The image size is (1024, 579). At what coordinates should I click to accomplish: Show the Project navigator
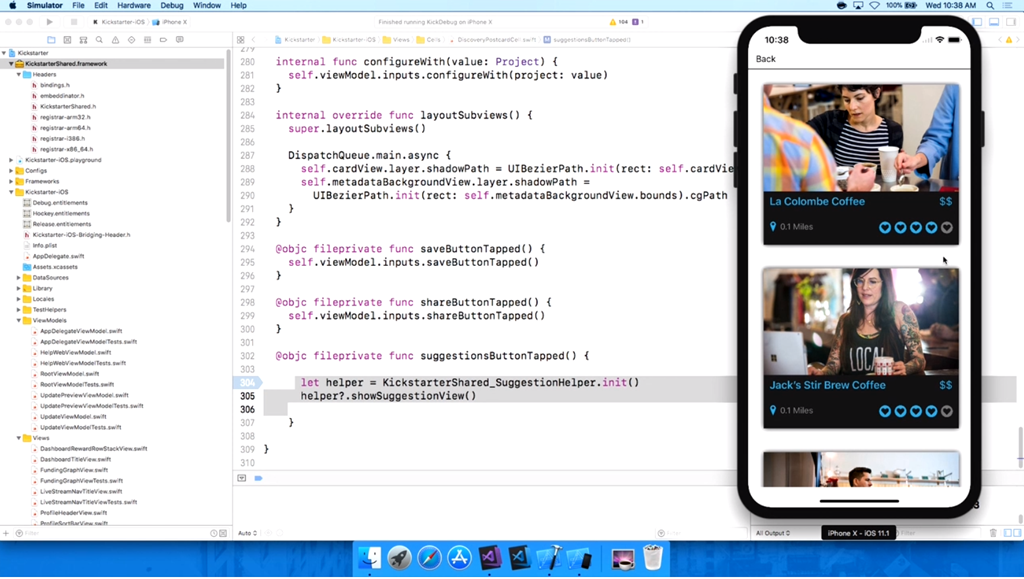pos(52,40)
